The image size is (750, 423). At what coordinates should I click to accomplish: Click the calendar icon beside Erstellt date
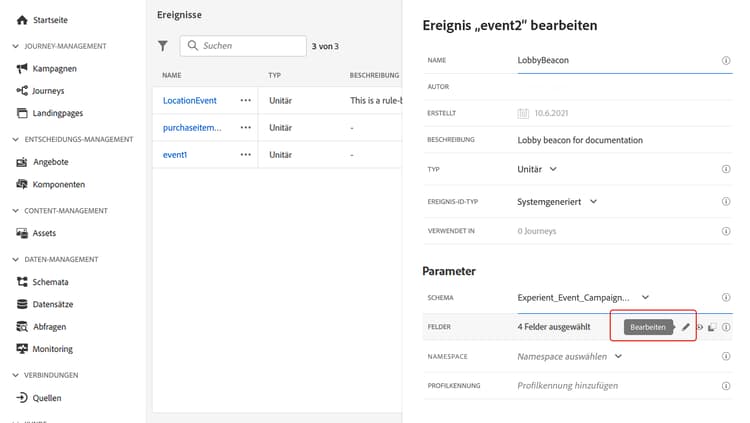tap(523, 113)
